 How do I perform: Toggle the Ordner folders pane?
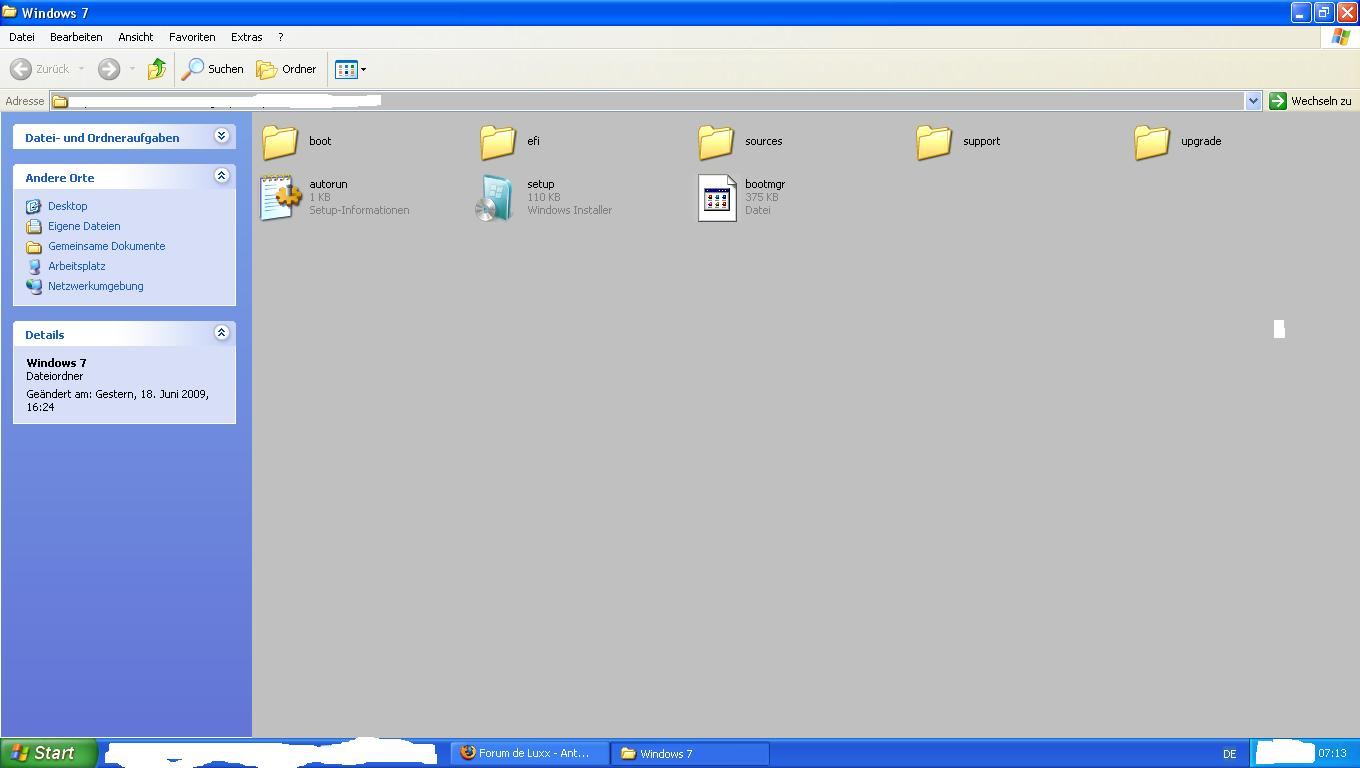(x=286, y=69)
